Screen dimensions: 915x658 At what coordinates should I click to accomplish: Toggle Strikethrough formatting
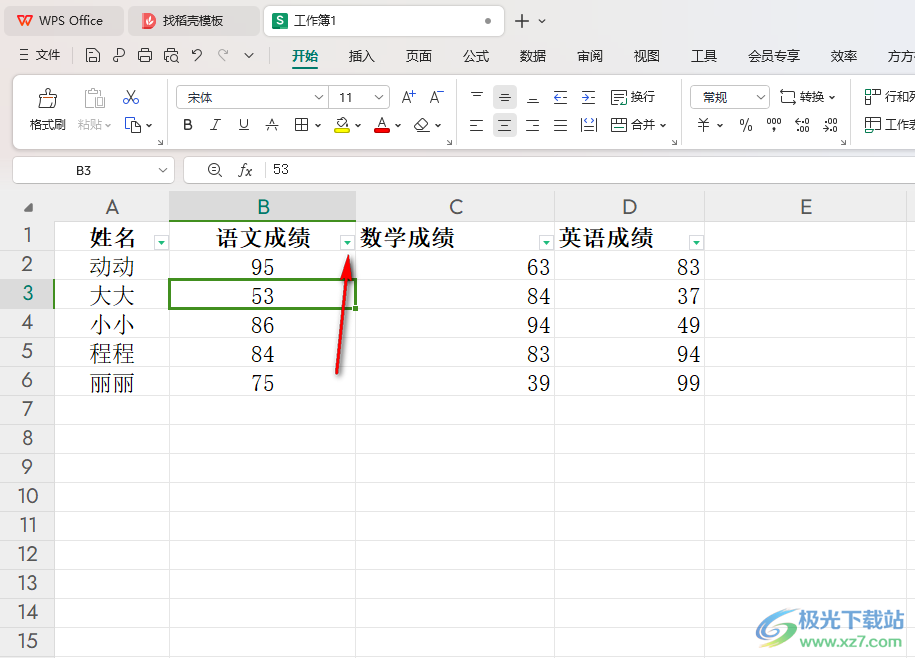click(271, 125)
